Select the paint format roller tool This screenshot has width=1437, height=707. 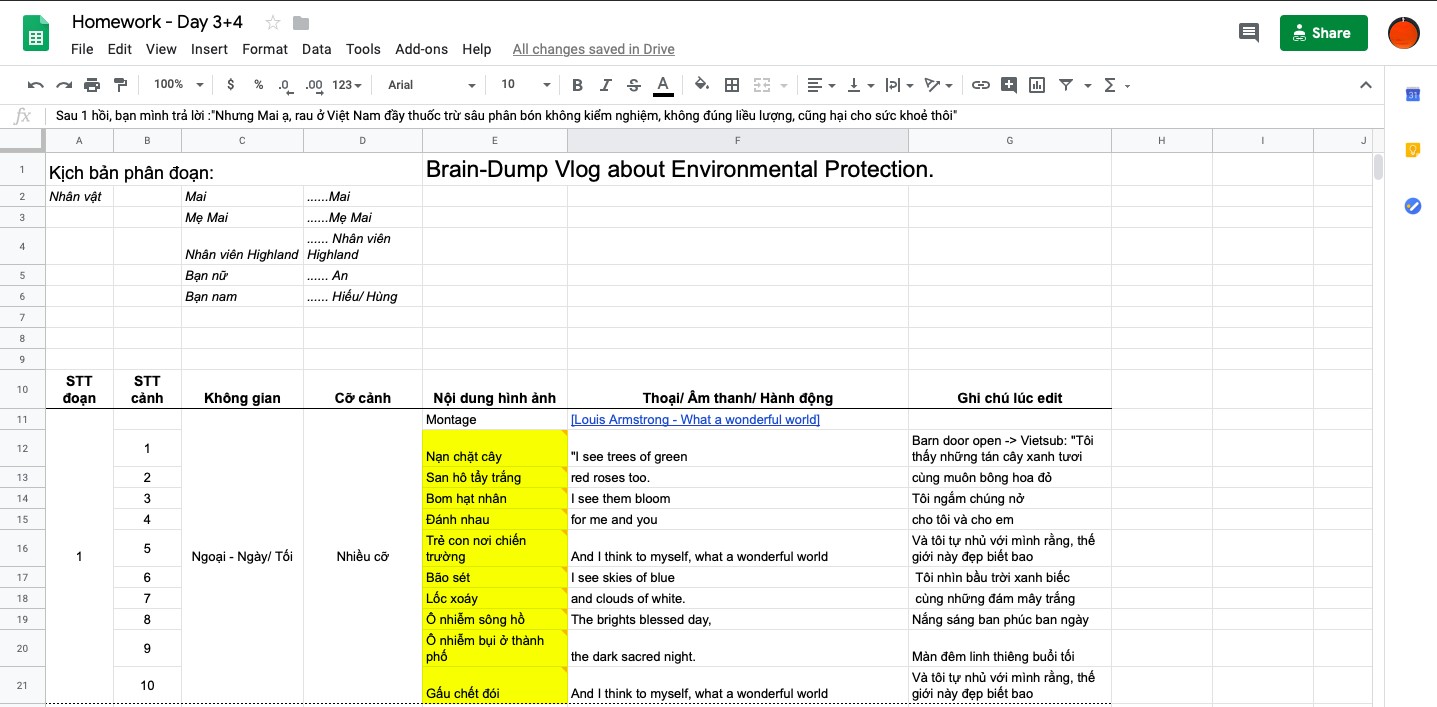[121, 85]
